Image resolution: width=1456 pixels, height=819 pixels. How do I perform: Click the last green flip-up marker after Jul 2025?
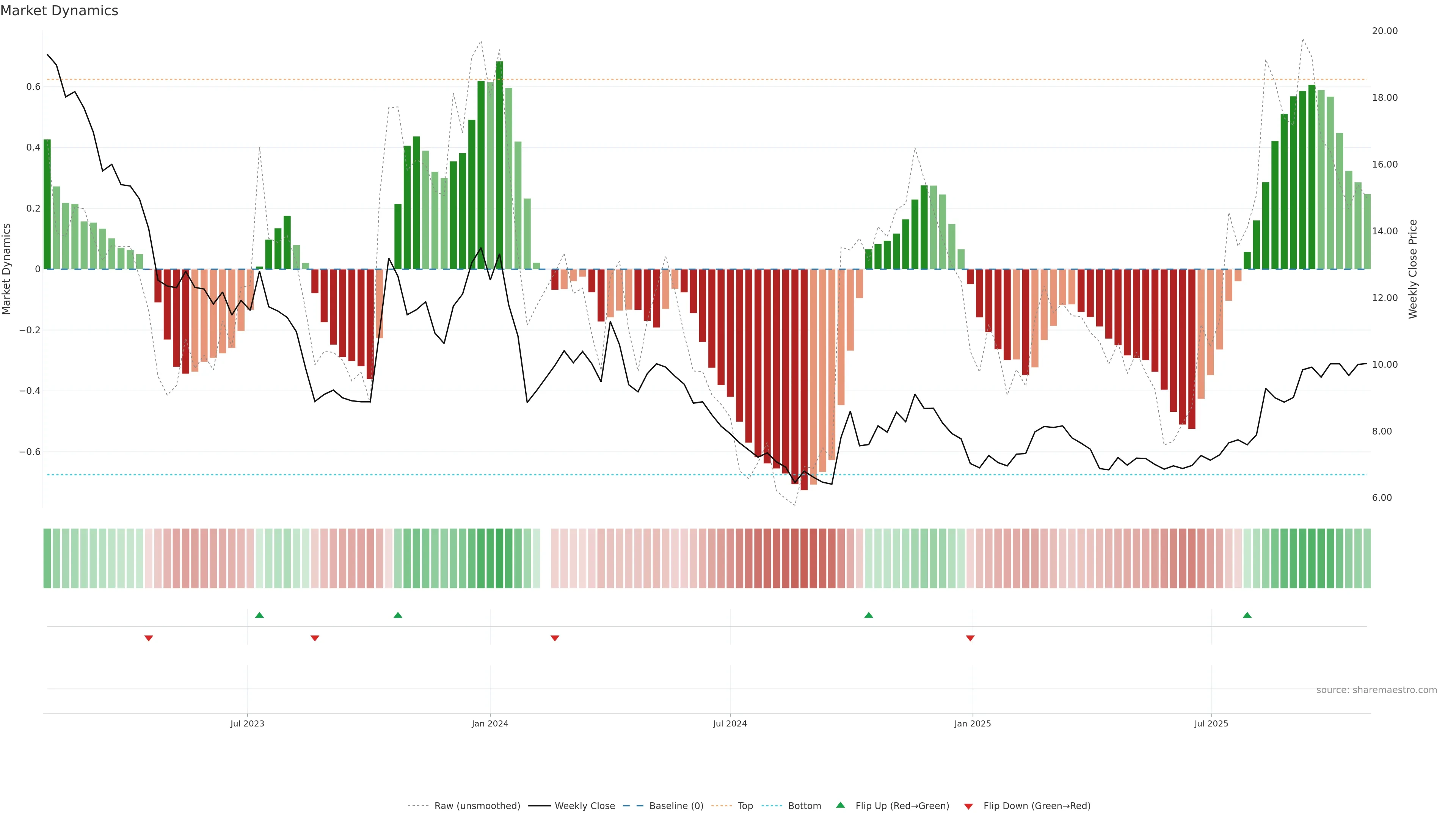1247,615
